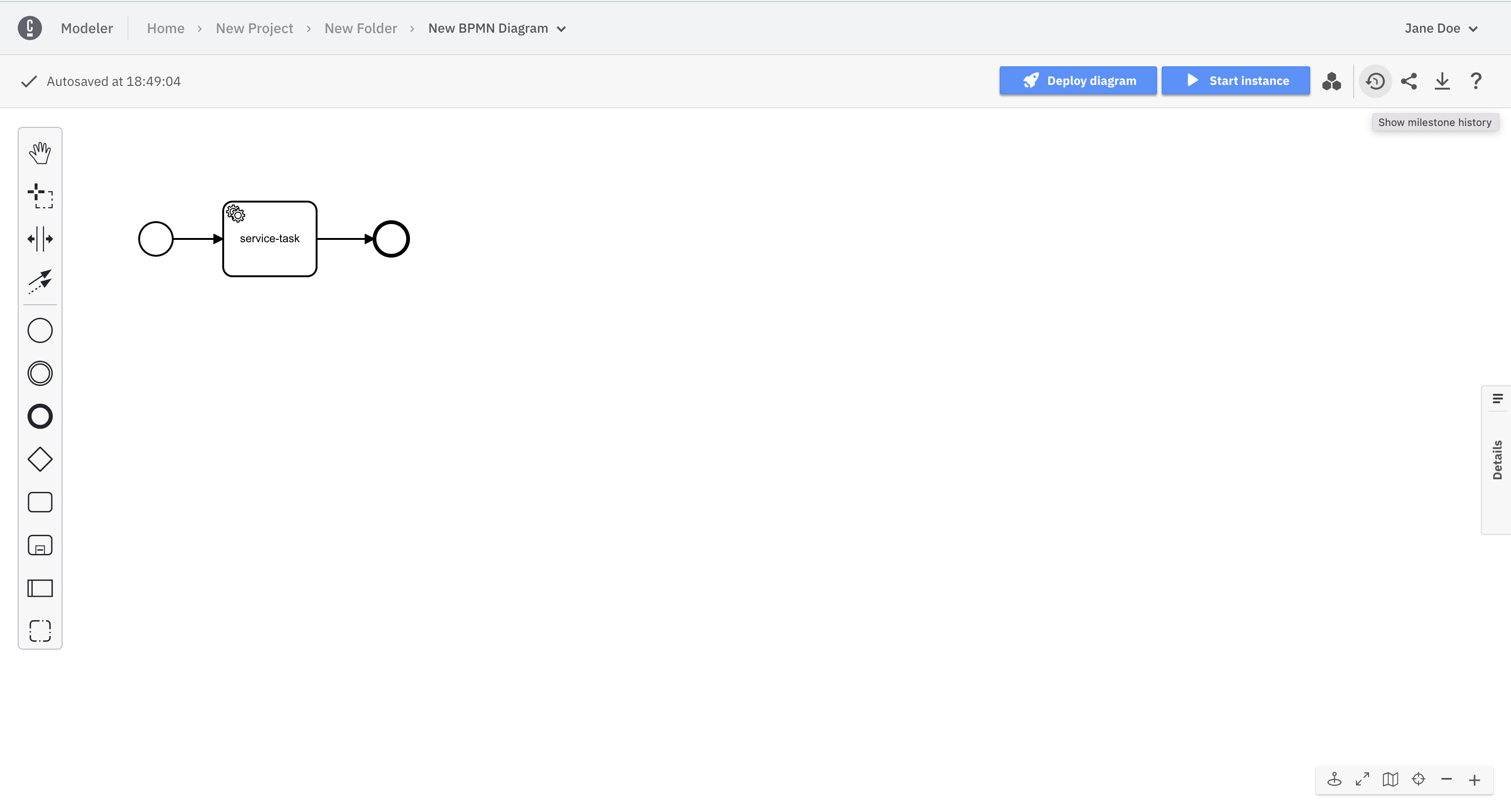Toggle fullscreen mode
This screenshot has height=812, width=1511.
coord(1362,779)
